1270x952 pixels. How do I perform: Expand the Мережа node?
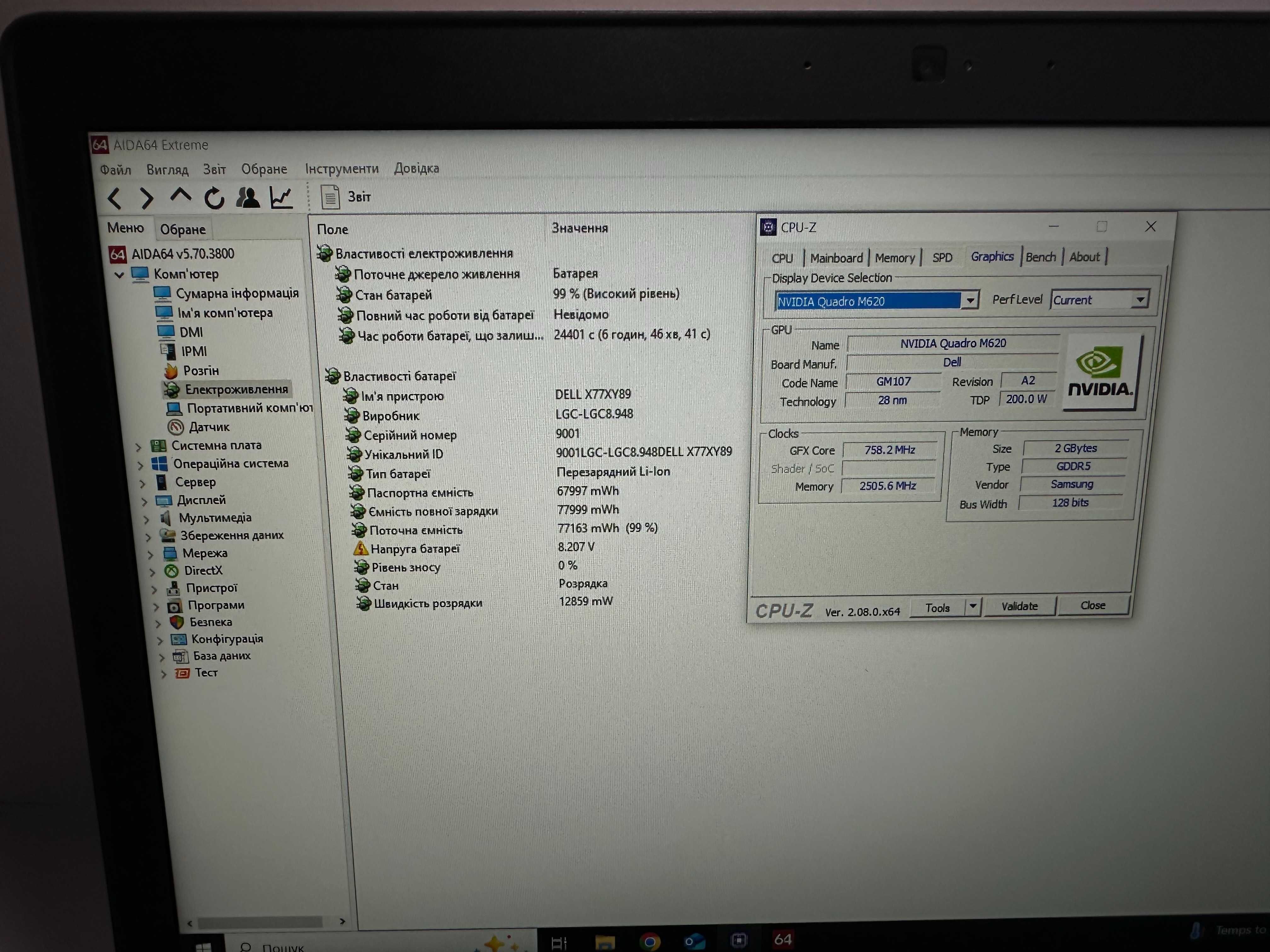pyautogui.click(x=151, y=555)
